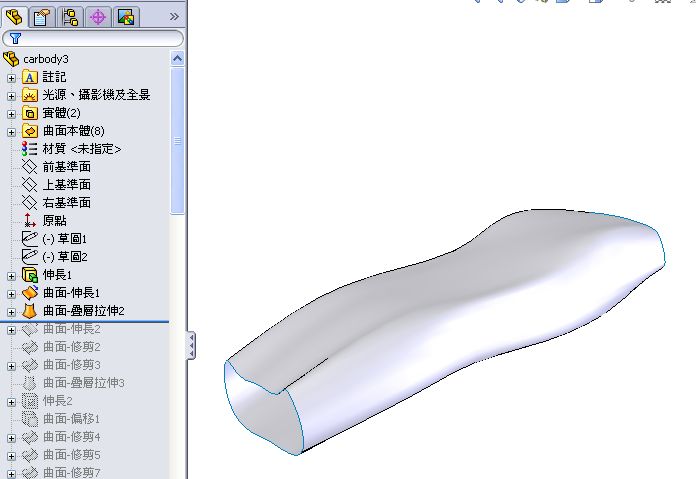Viewport: 696px width, 479px height.
Task: Select the 光源、攝影機及全景 label
Action: [x=96, y=95]
